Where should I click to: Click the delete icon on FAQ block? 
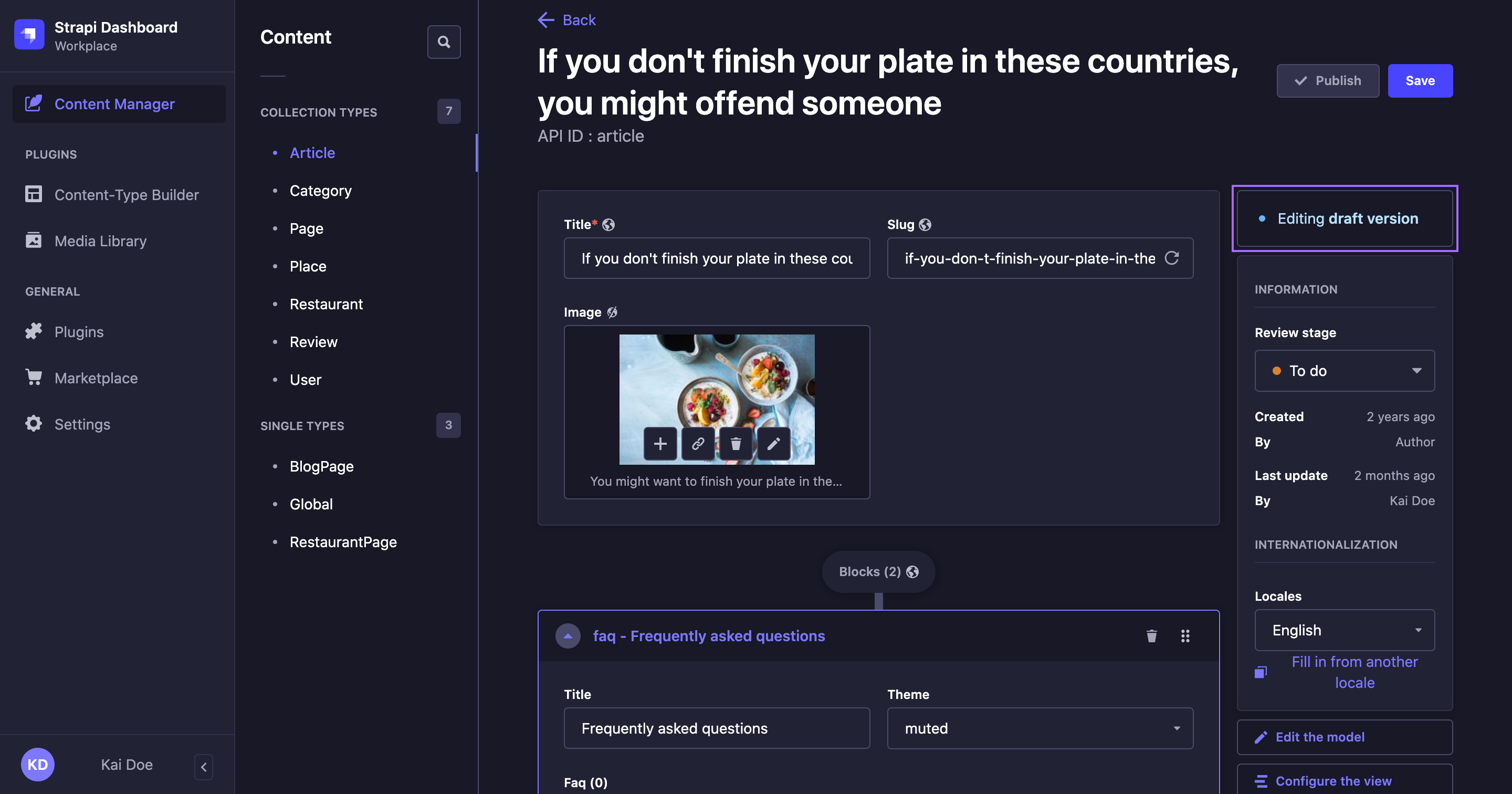1152,635
